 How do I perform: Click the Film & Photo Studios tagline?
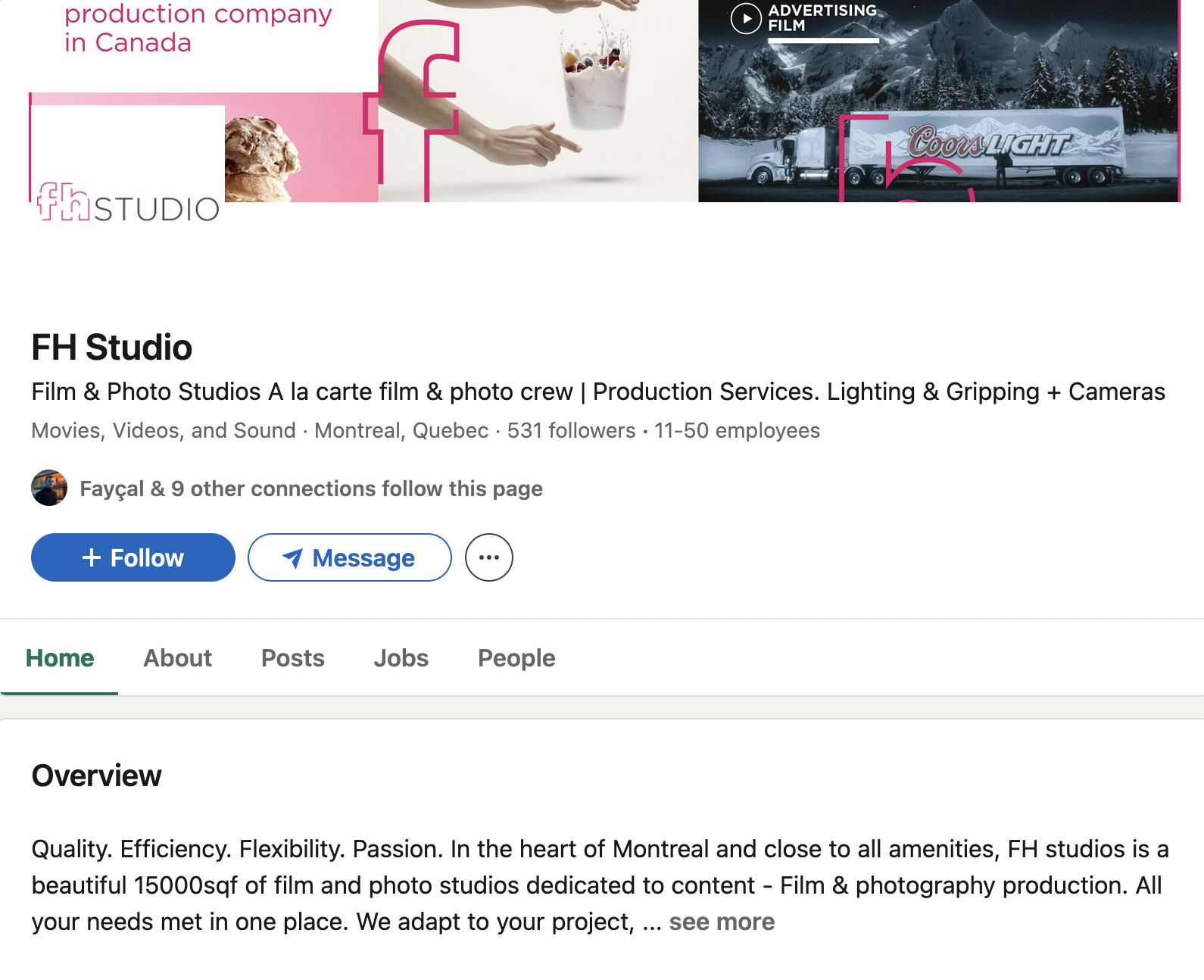coord(598,392)
